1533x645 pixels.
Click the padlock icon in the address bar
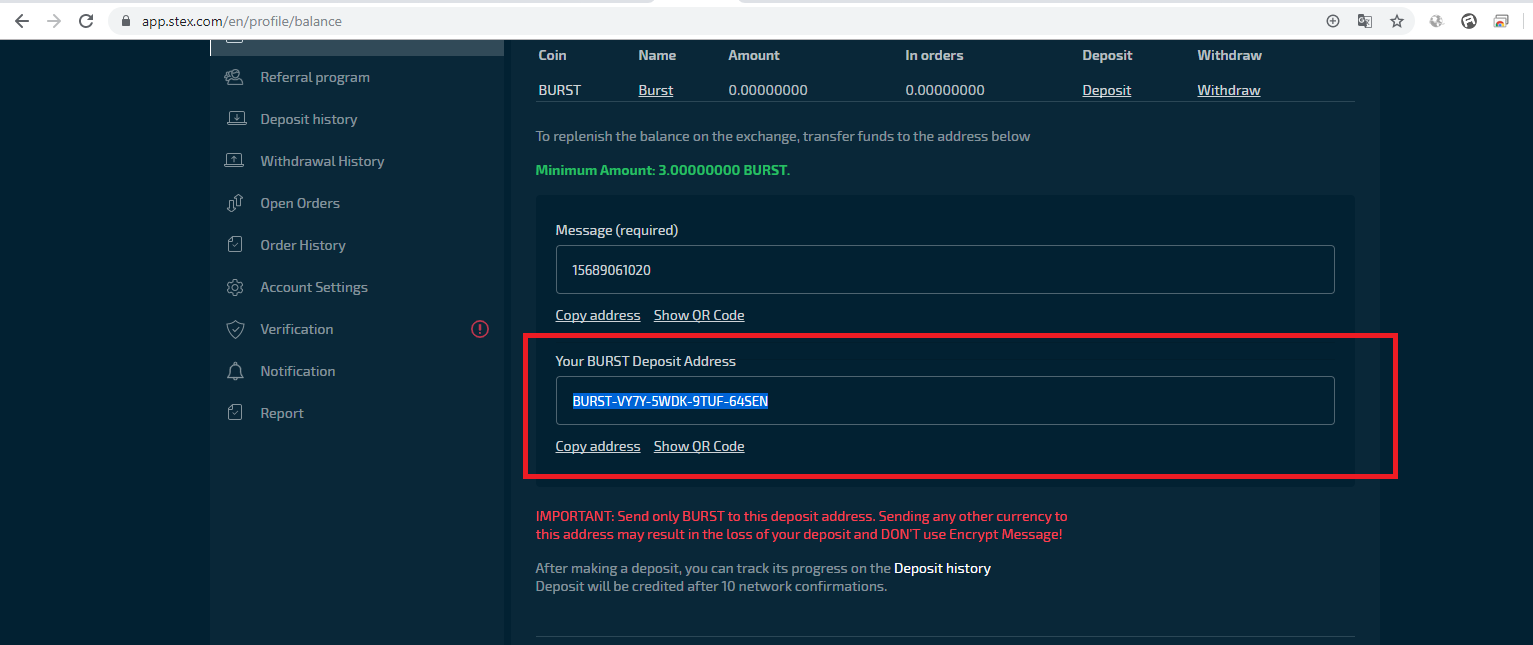click(x=125, y=21)
